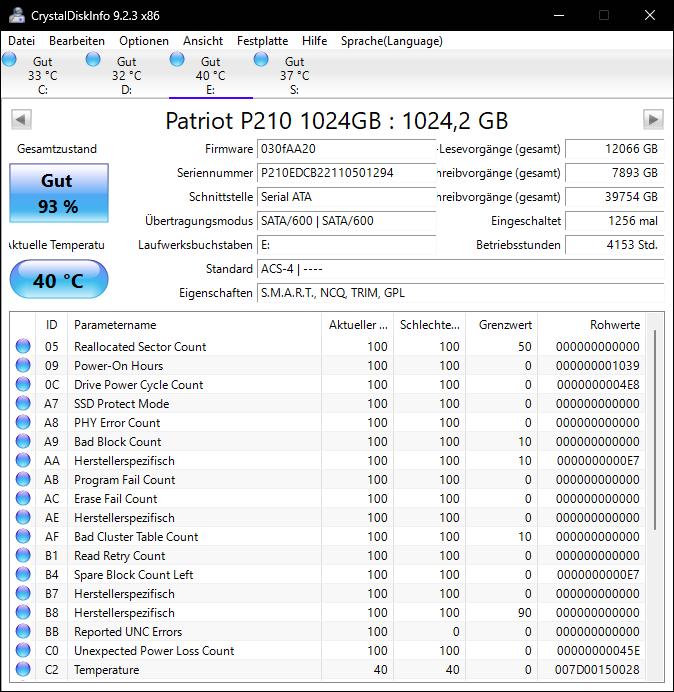The image size is (674, 692).
Task: Click the Rohwerte column header
Action: (x=591, y=325)
